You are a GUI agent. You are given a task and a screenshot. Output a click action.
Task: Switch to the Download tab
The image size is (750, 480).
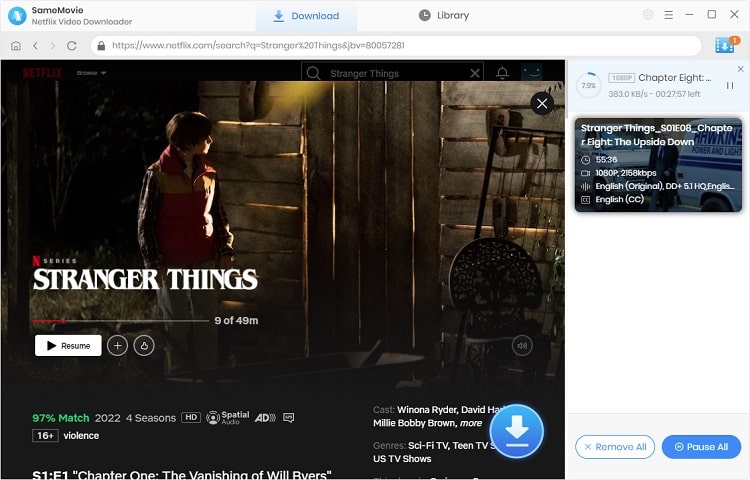306,16
